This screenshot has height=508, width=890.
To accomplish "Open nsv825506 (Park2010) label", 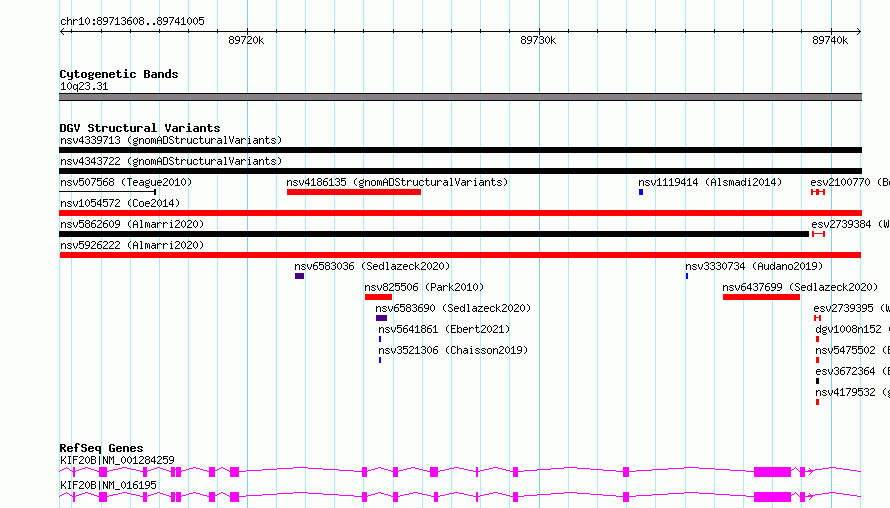I will pos(424,287).
